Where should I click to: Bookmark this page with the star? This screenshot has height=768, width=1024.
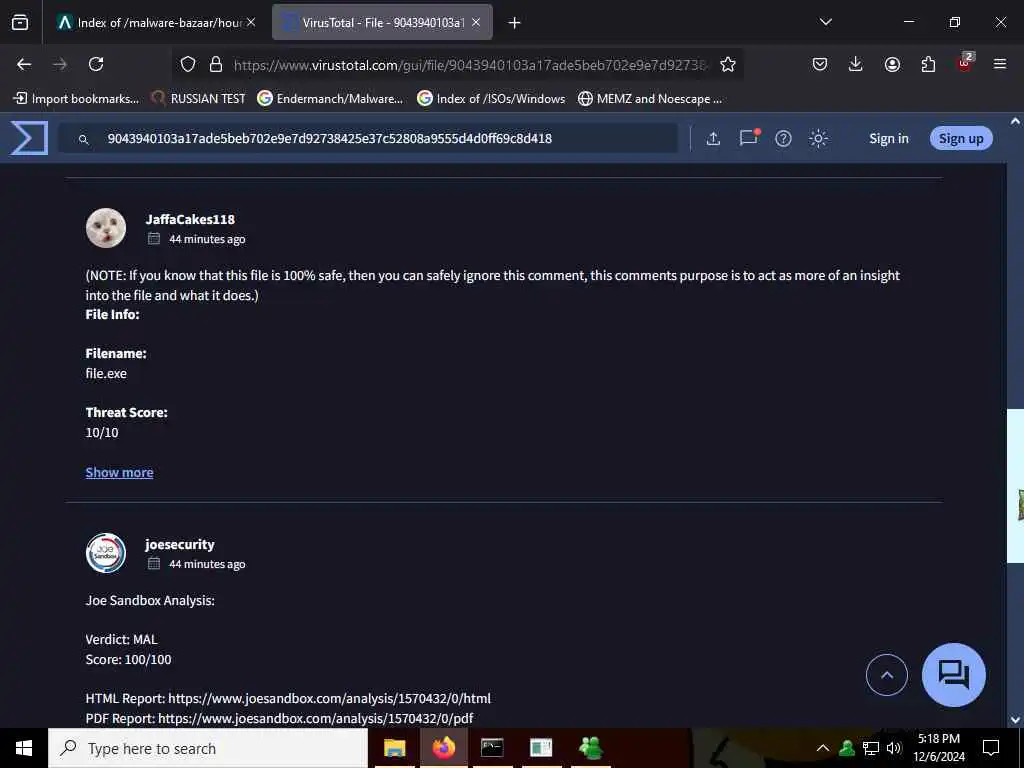728,64
